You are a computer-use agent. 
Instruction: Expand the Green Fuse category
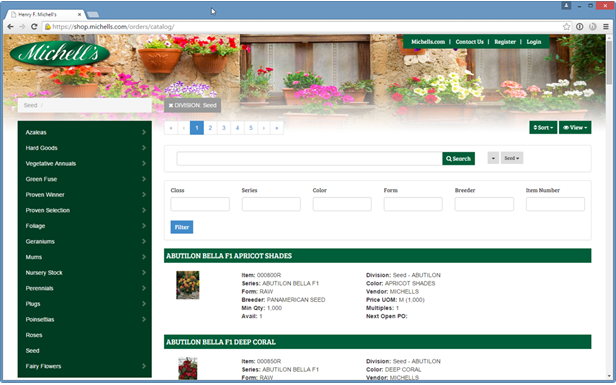(x=84, y=179)
